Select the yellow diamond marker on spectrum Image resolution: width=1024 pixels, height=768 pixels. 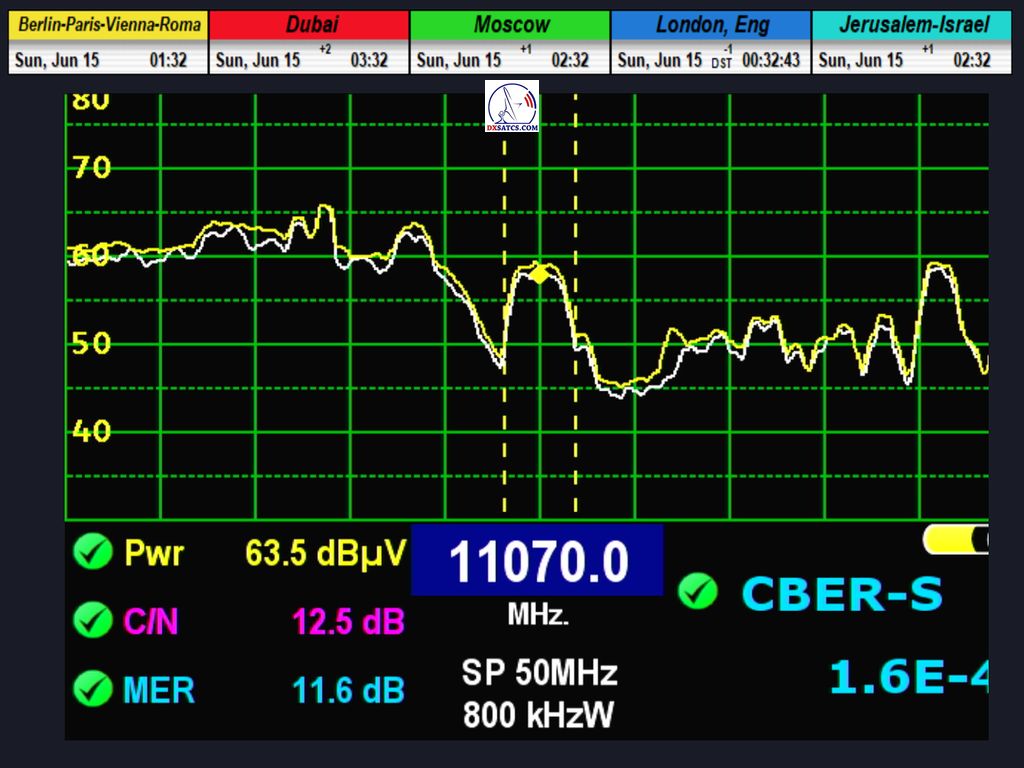pos(539,274)
